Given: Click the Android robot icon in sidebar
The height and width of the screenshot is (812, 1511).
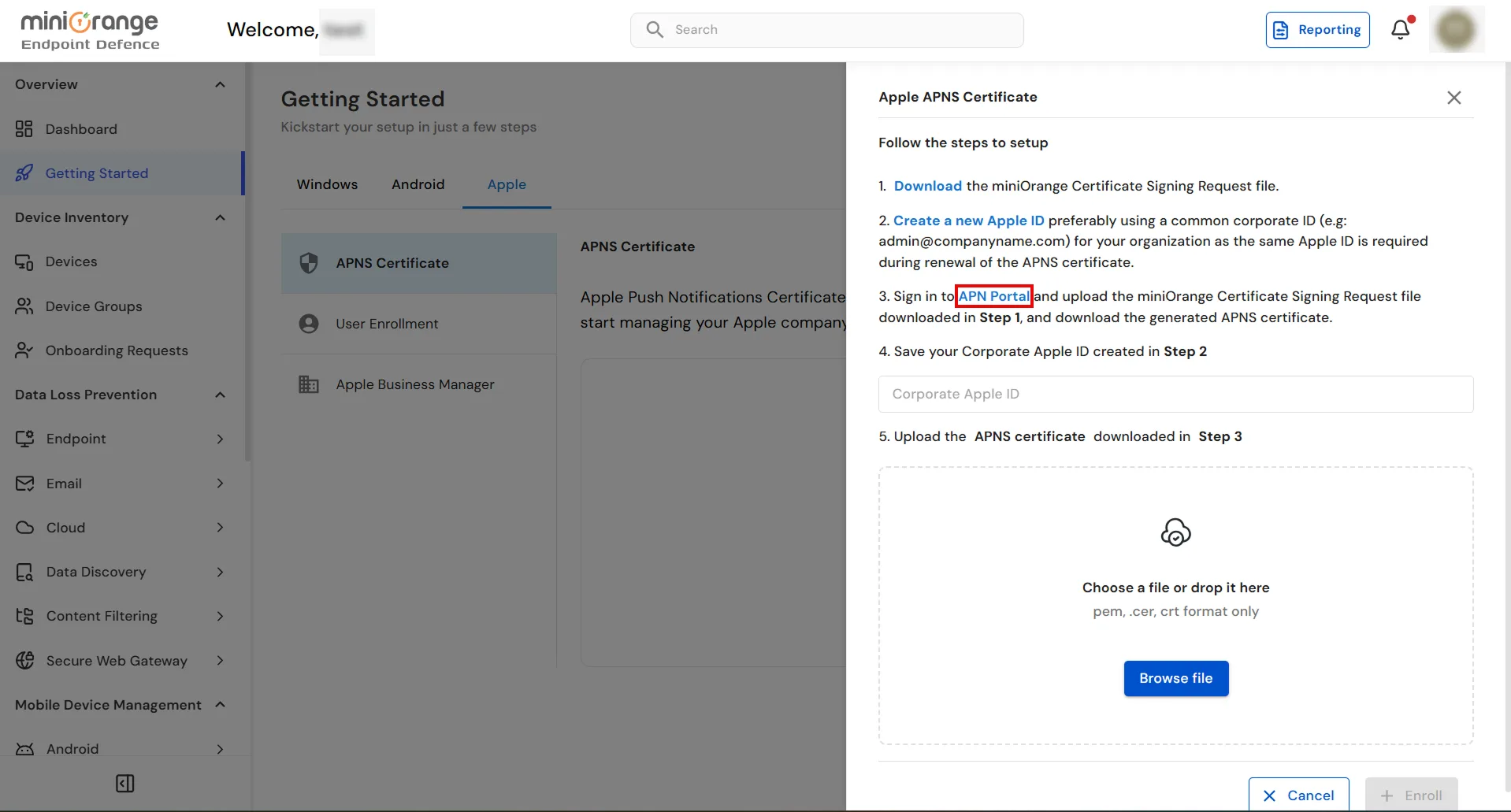Looking at the screenshot, I should pos(24,748).
